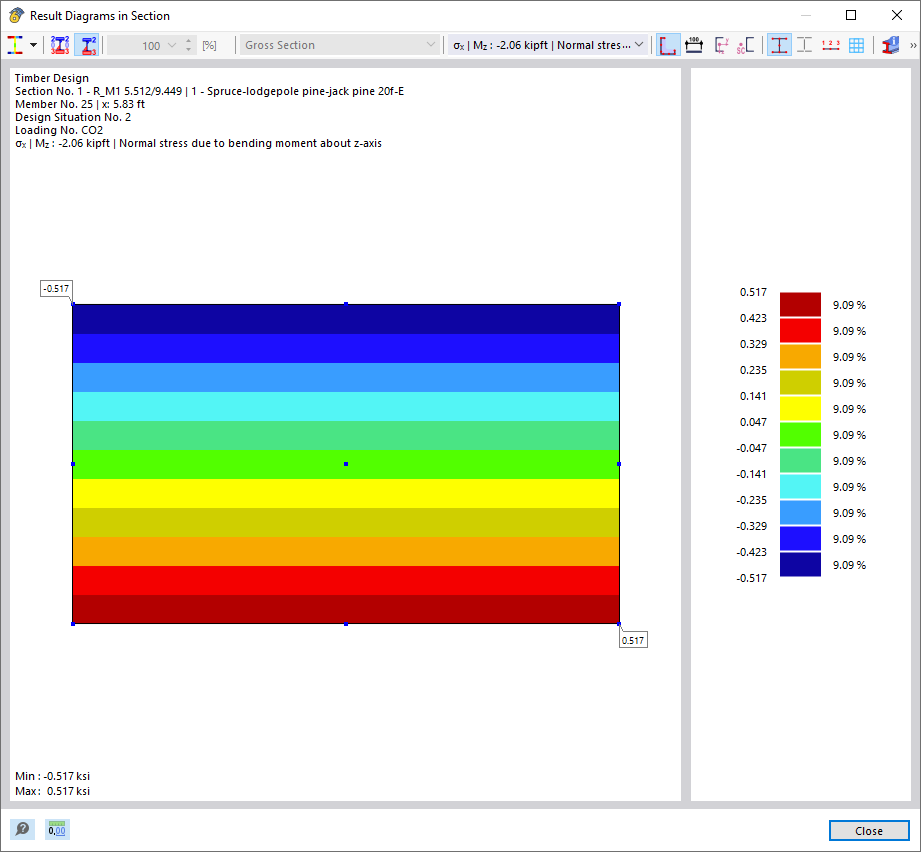This screenshot has width=921, height=852.
Task: Click the Close button
Action: click(x=868, y=830)
